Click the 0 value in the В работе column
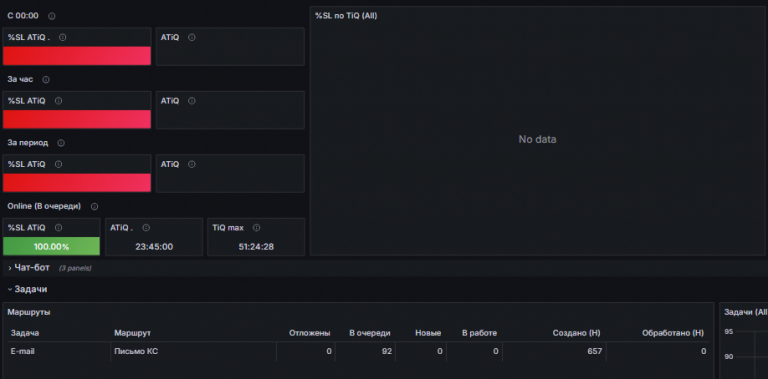This screenshot has height=379, width=768. 496,351
